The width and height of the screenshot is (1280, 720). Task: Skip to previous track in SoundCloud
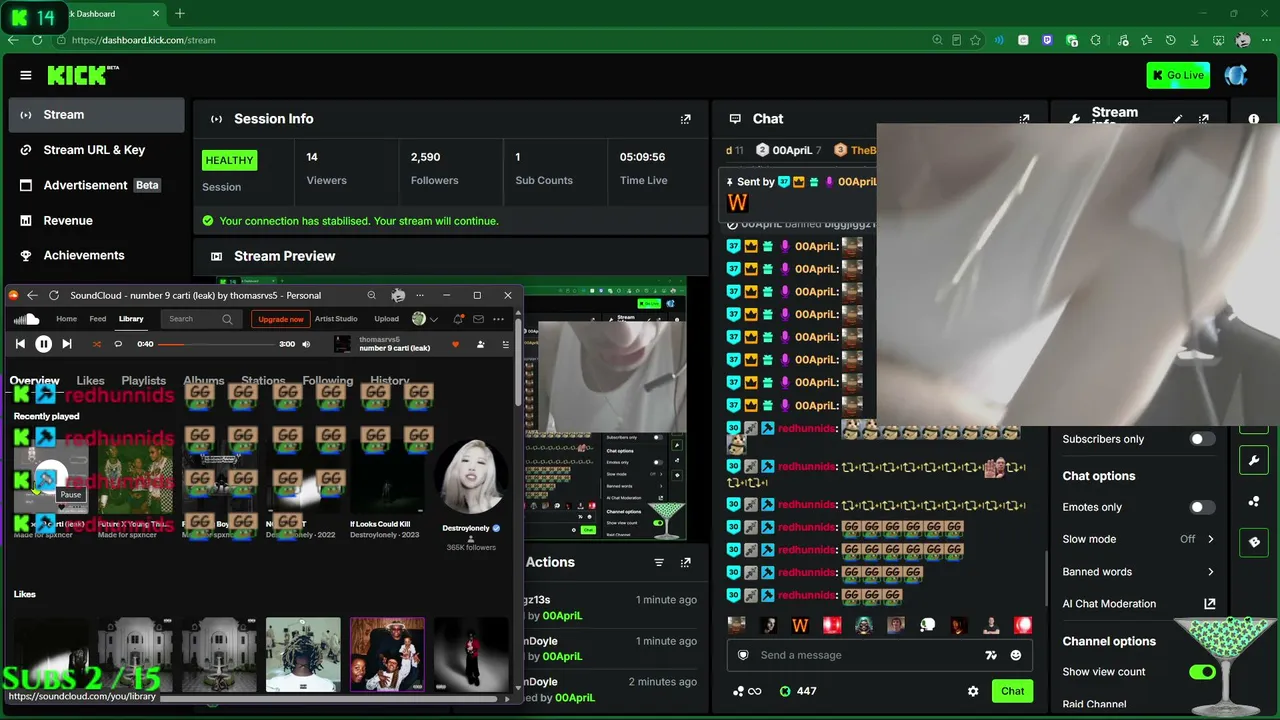click(x=20, y=344)
